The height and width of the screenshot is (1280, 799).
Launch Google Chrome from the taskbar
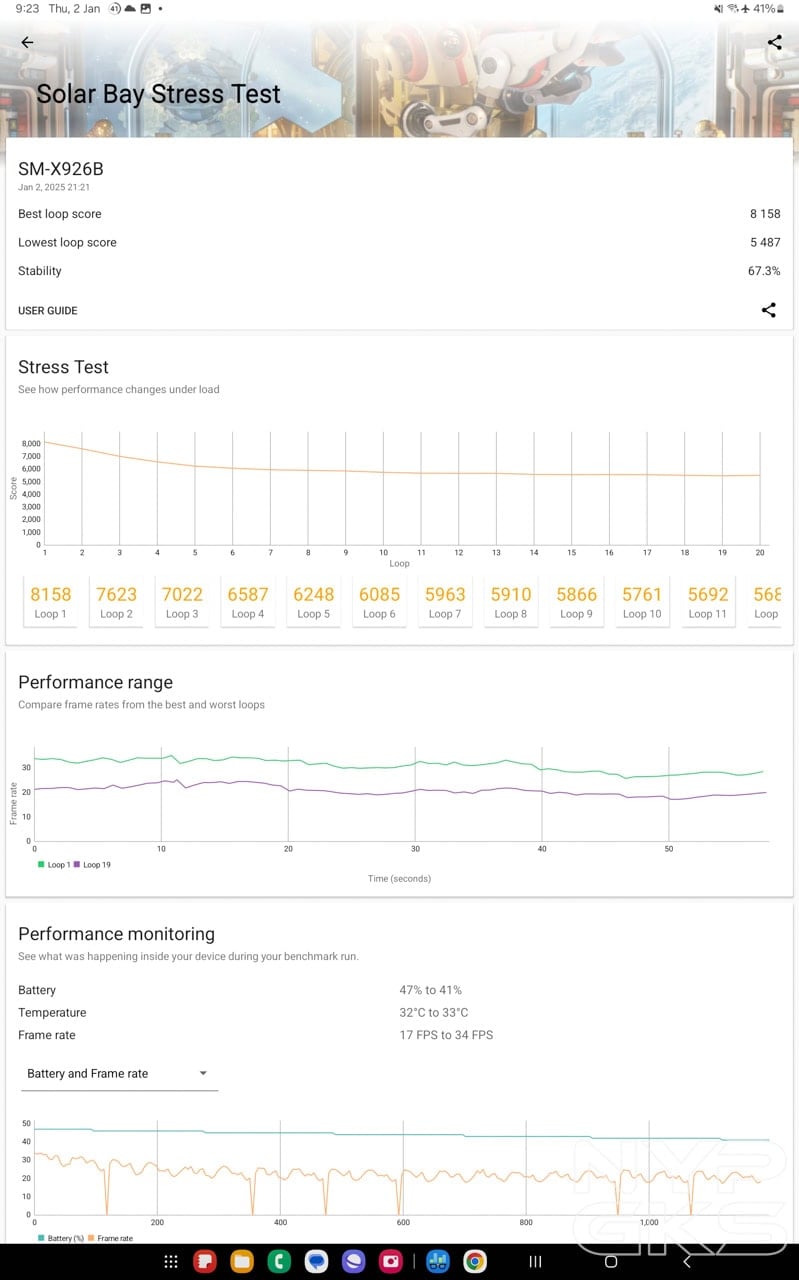tap(475, 1262)
